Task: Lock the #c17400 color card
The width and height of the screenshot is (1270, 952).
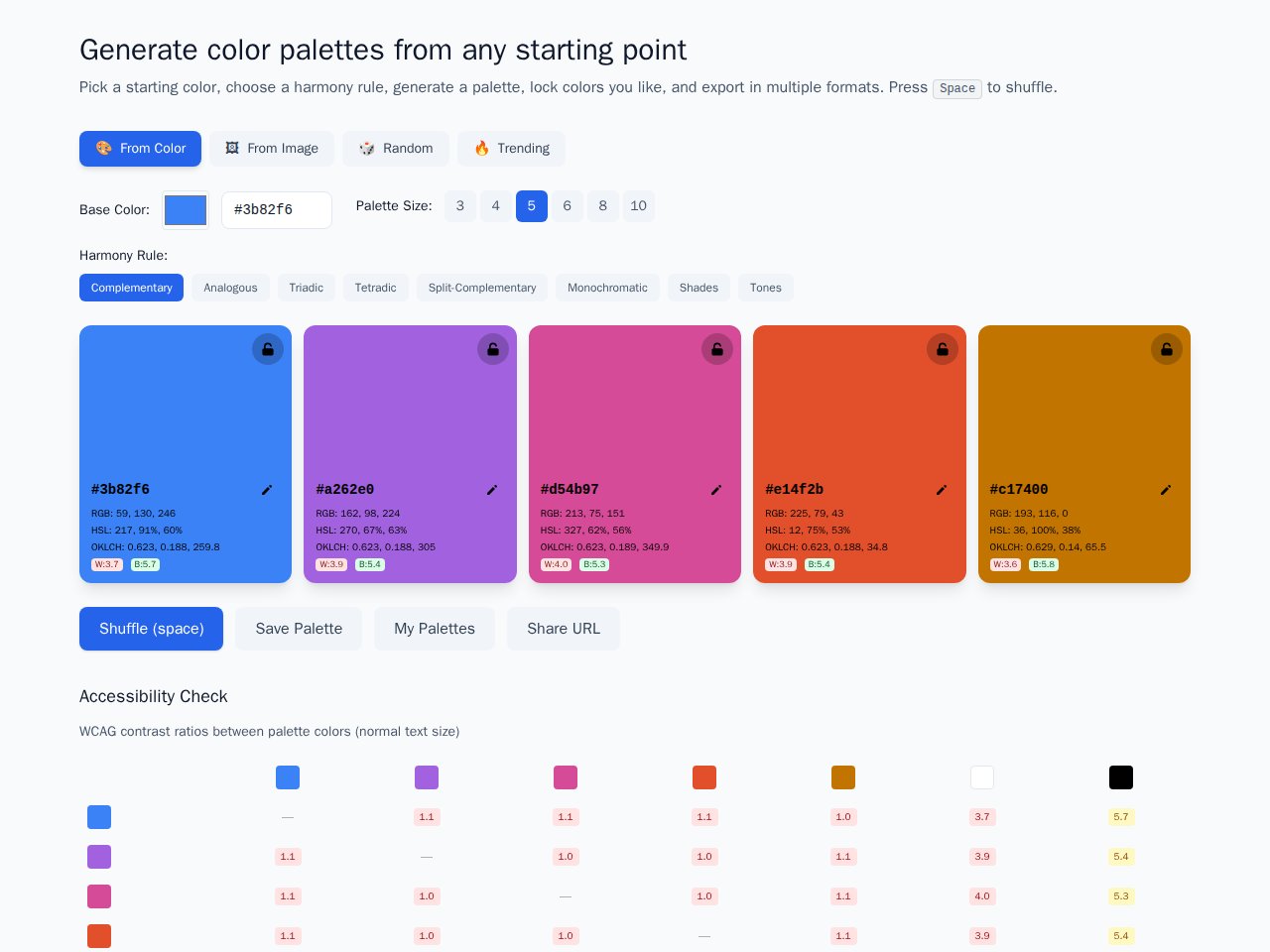Action: pos(1167,349)
